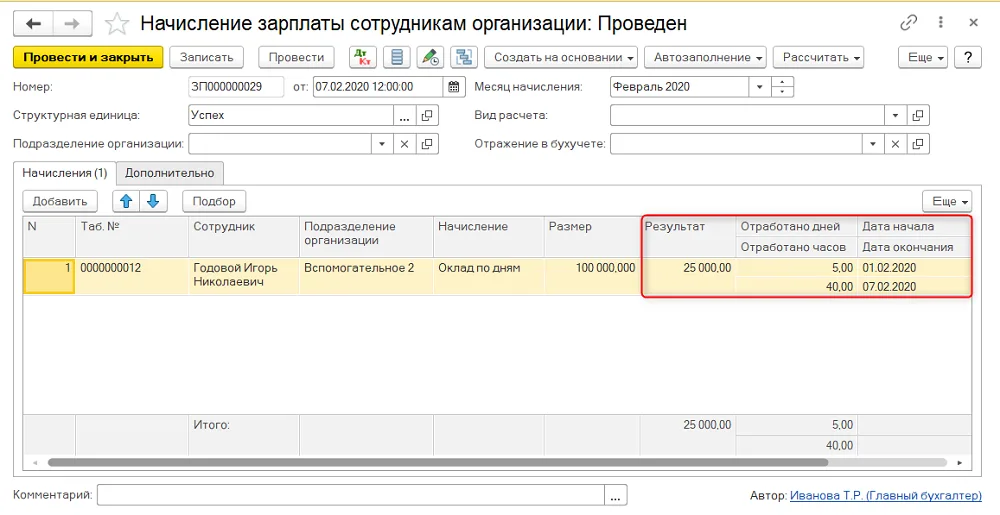Expand Месяц начисления dropdown arrow
1000x515 pixels.
click(760, 87)
